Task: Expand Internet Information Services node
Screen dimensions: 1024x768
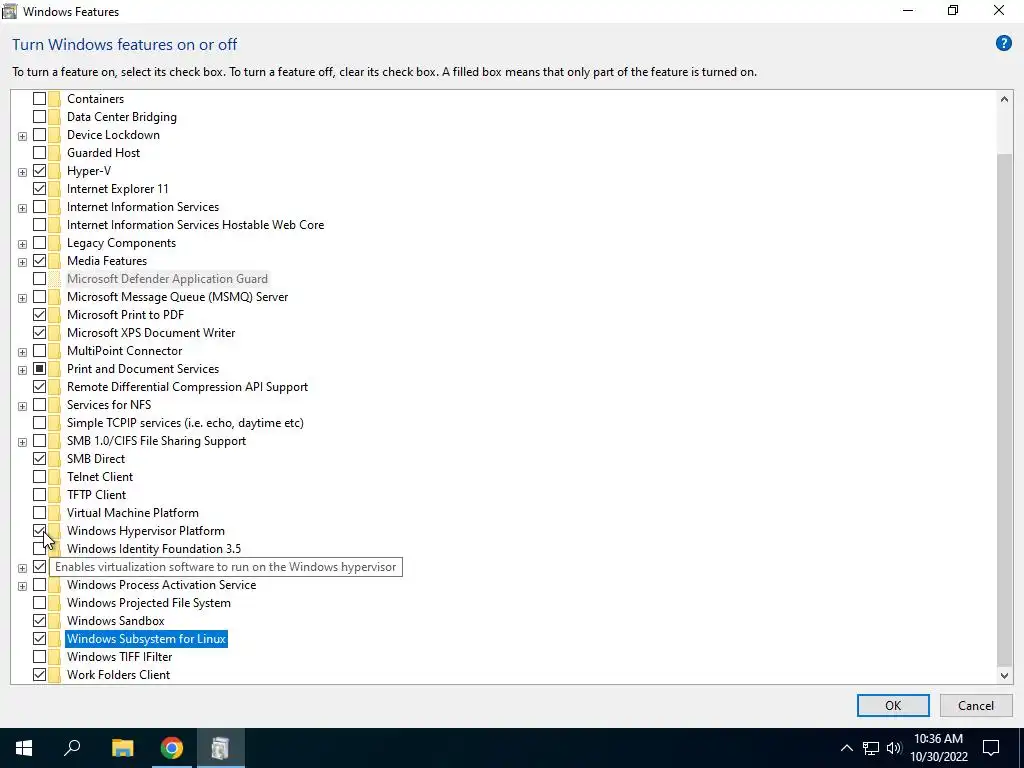Action: [x=22, y=208]
